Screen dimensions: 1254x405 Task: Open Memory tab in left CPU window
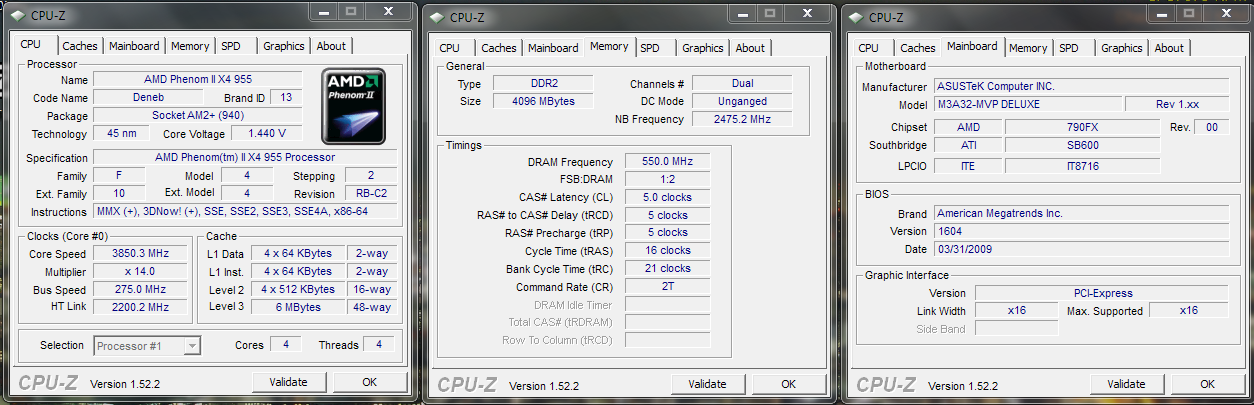tap(190, 46)
